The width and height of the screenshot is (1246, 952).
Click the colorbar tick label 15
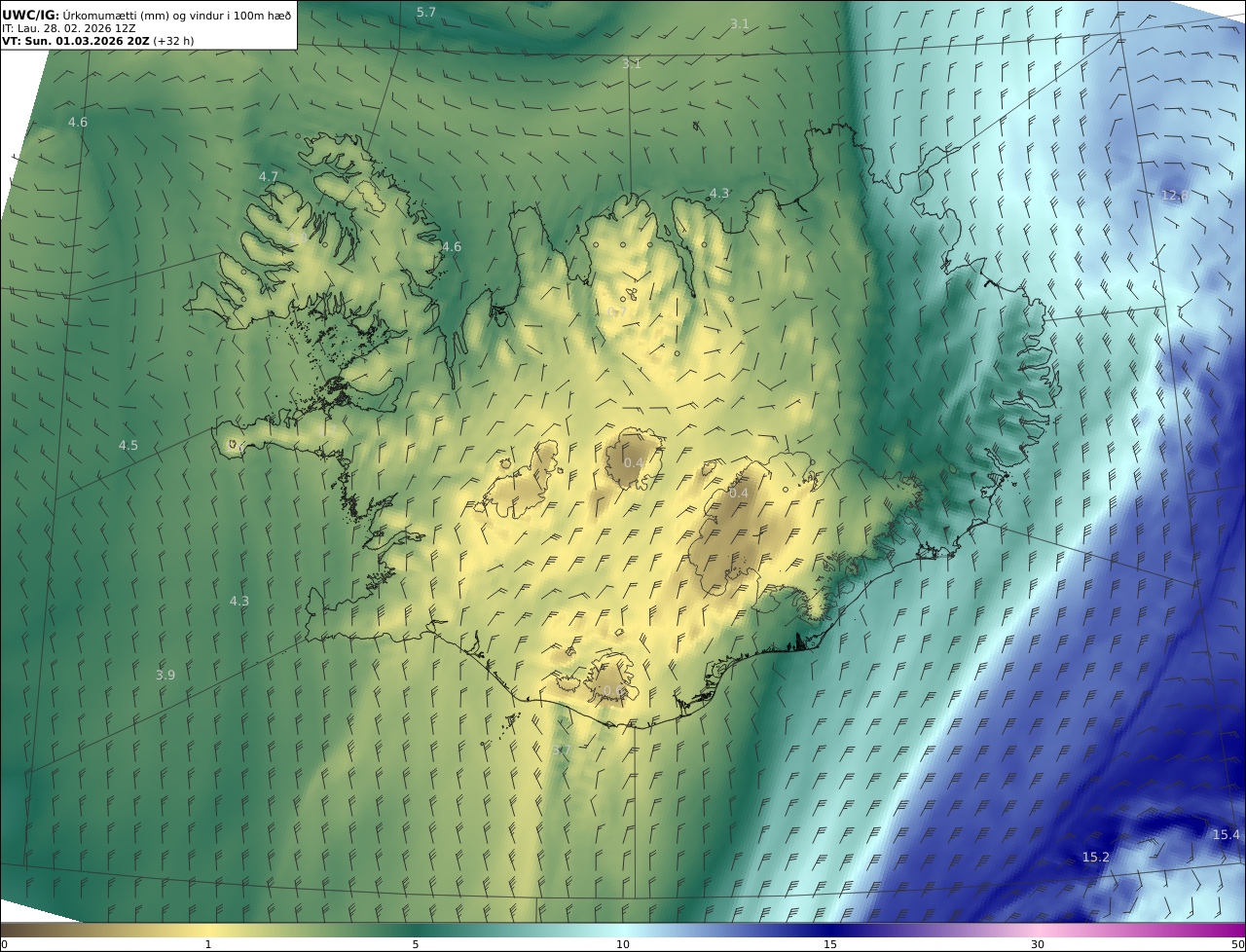[x=830, y=944]
